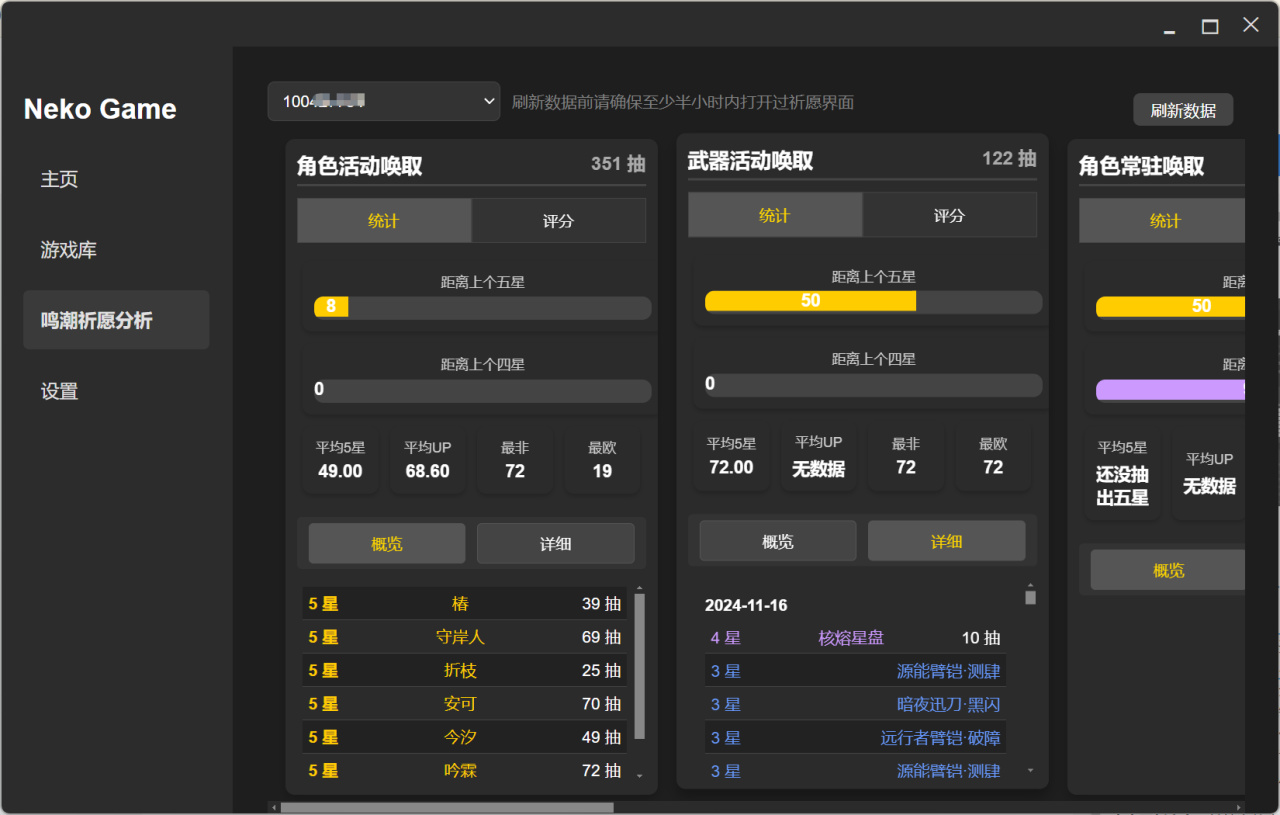This screenshot has width=1280, height=815.
Task: Click the five-star progress bar showing 8
Action: [x=482, y=307]
